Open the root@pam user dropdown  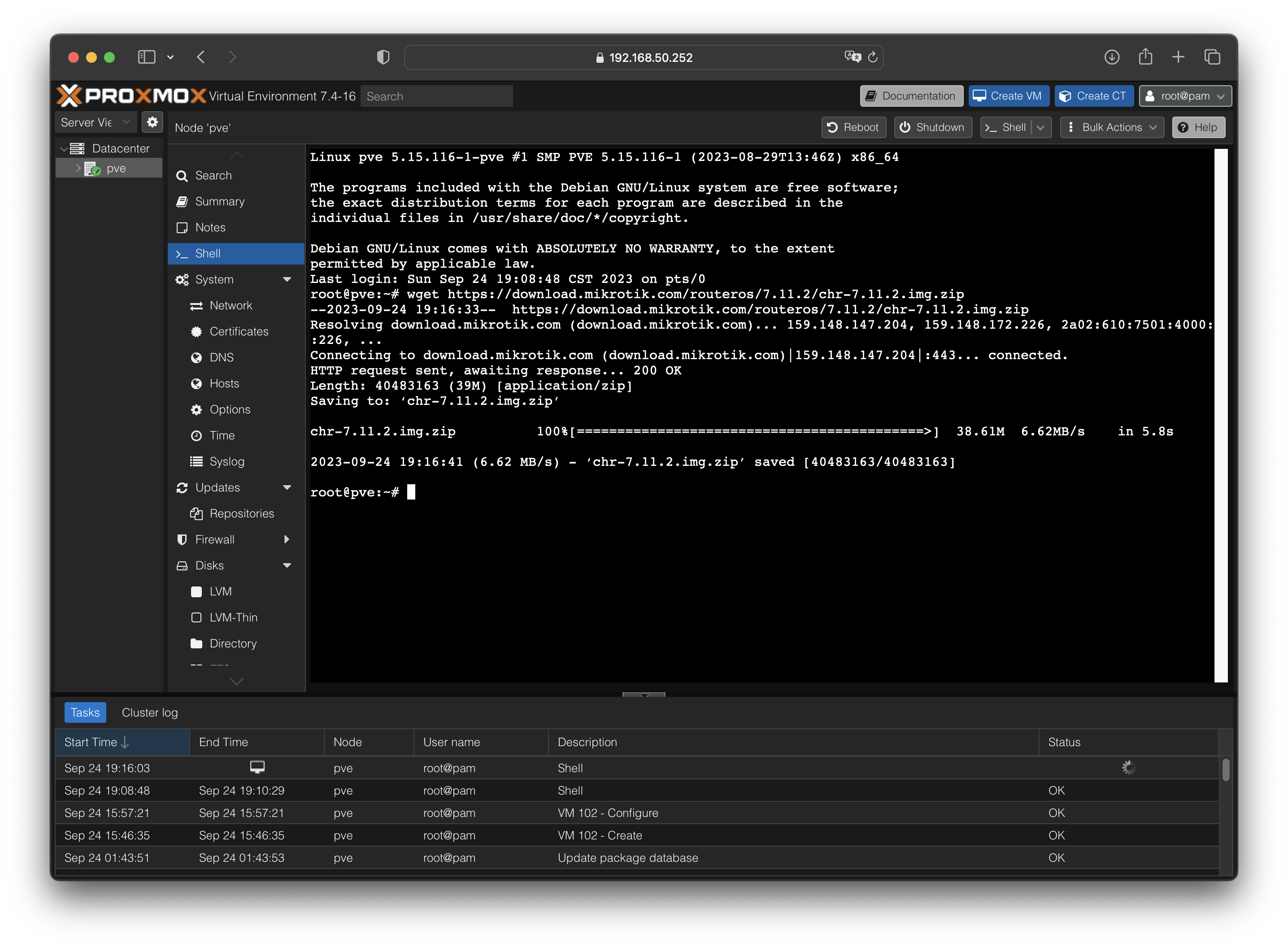pos(1185,96)
